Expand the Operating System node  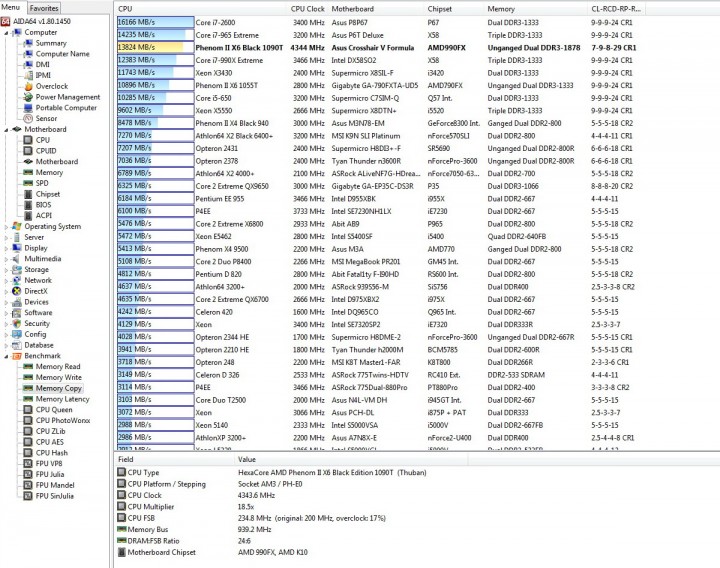point(6,226)
